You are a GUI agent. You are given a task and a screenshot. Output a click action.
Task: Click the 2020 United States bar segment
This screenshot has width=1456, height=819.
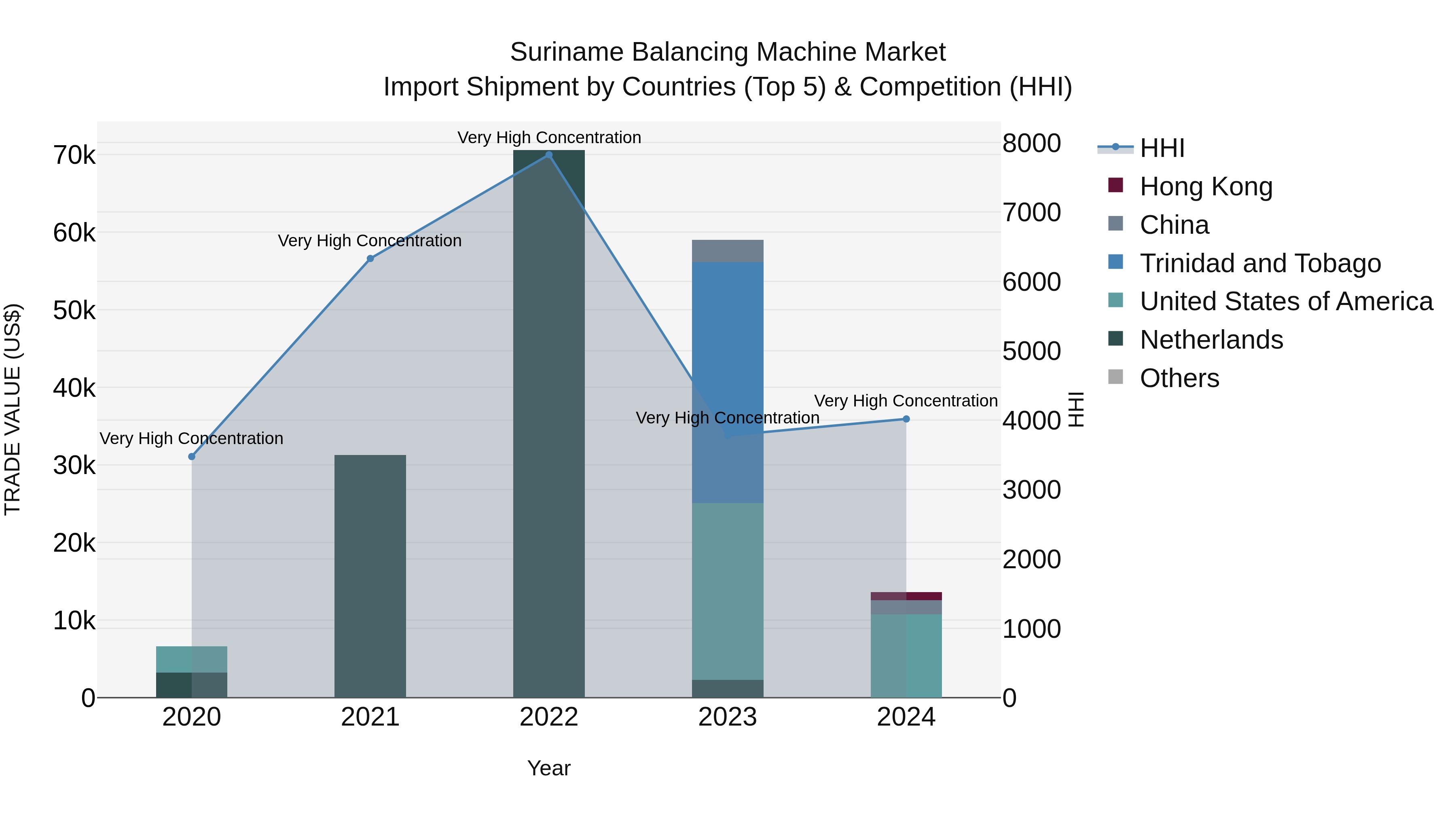click(x=192, y=660)
